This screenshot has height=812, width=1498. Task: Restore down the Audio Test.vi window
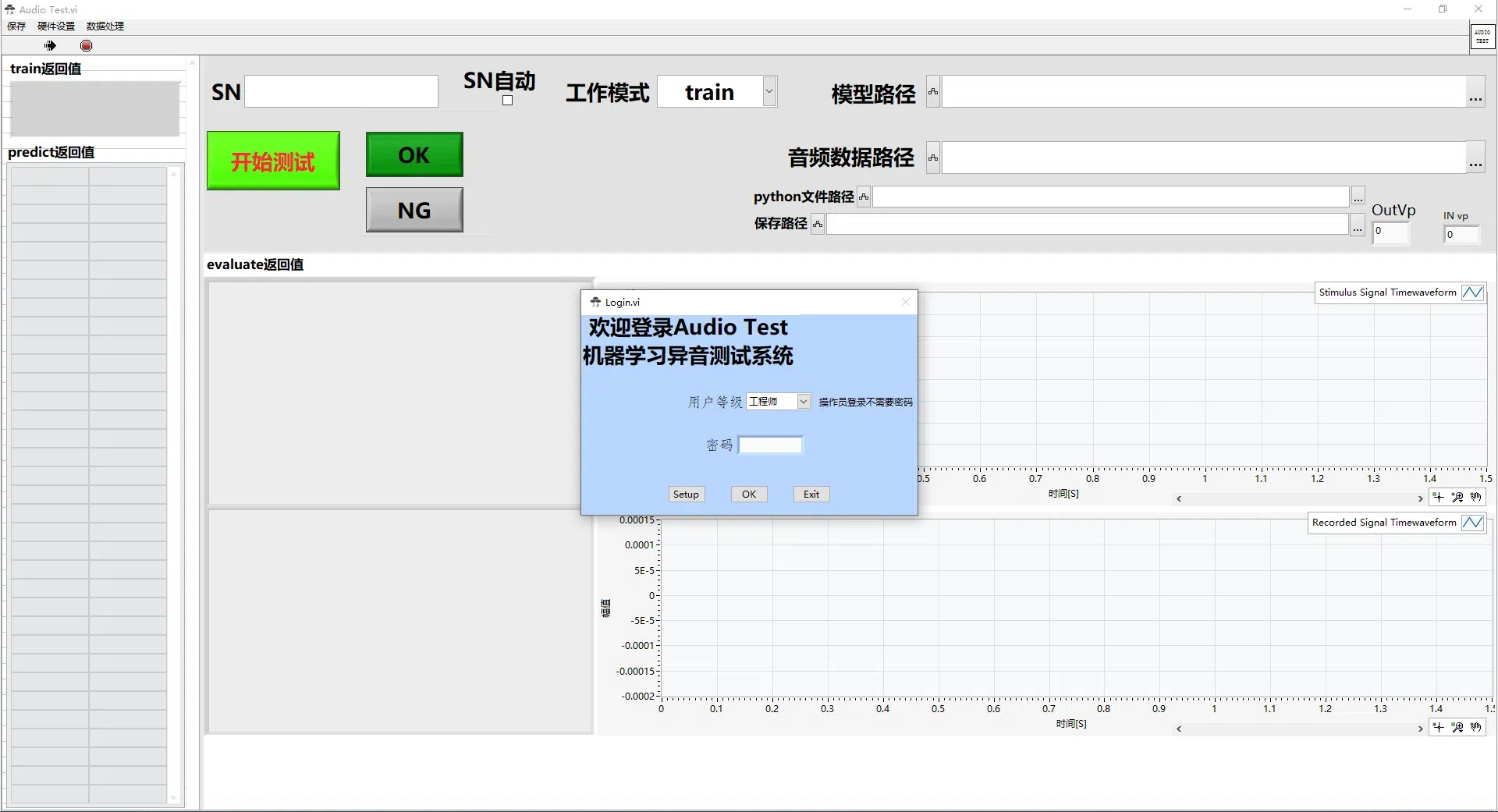1443,9
